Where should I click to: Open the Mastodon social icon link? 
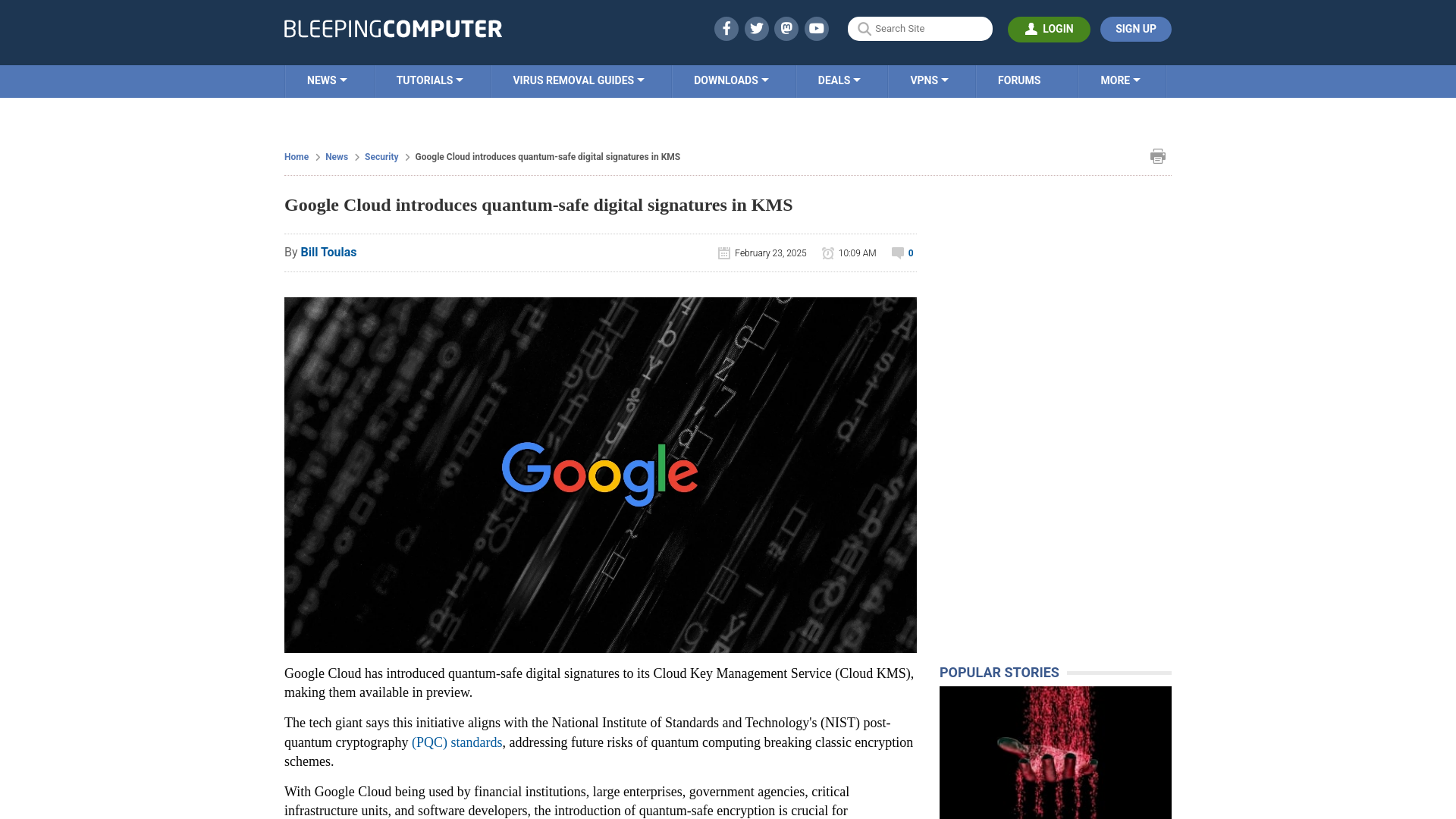pyautogui.click(x=787, y=28)
